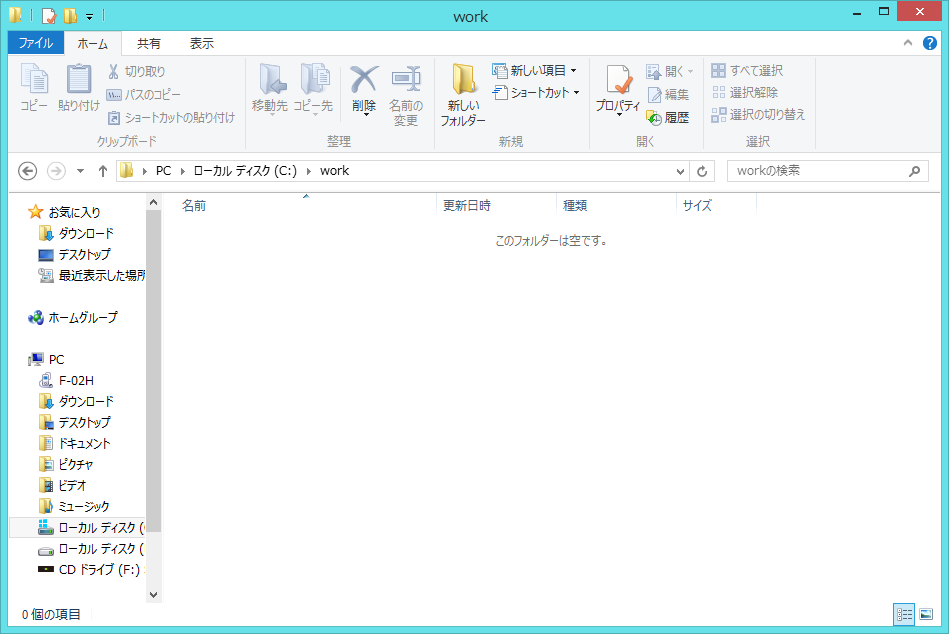Select the 名前の変更 (Rename) icon
The image size is (949, 634).
pos(406,93)
